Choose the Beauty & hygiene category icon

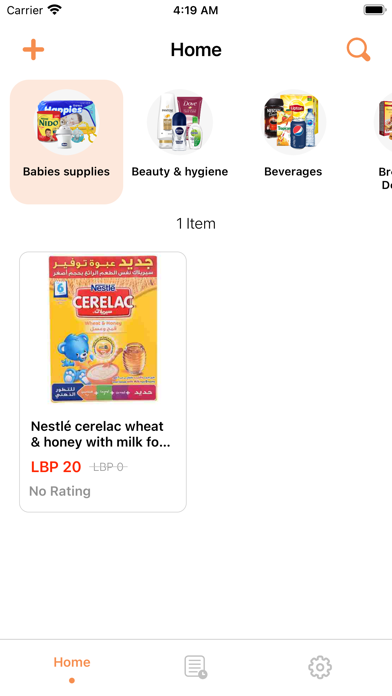[180, 122]
